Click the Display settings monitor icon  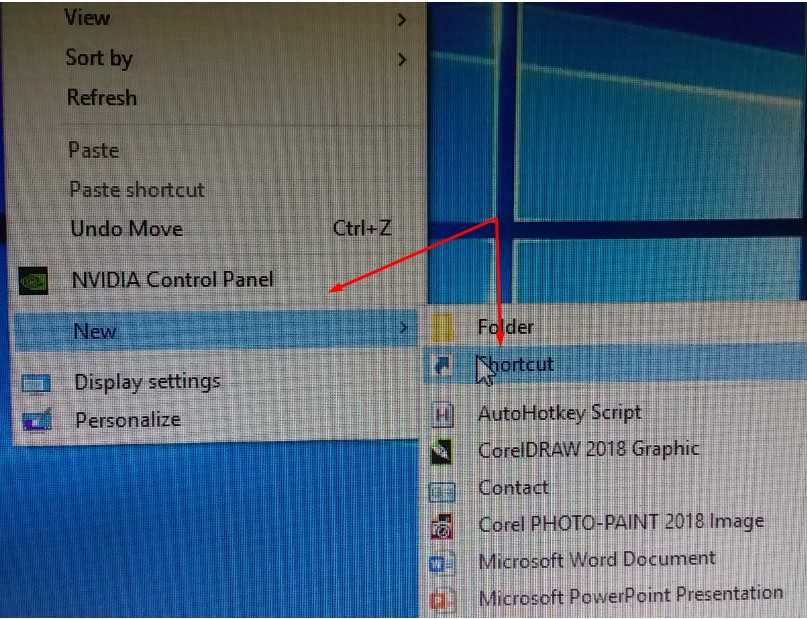(x=36, y=384)
